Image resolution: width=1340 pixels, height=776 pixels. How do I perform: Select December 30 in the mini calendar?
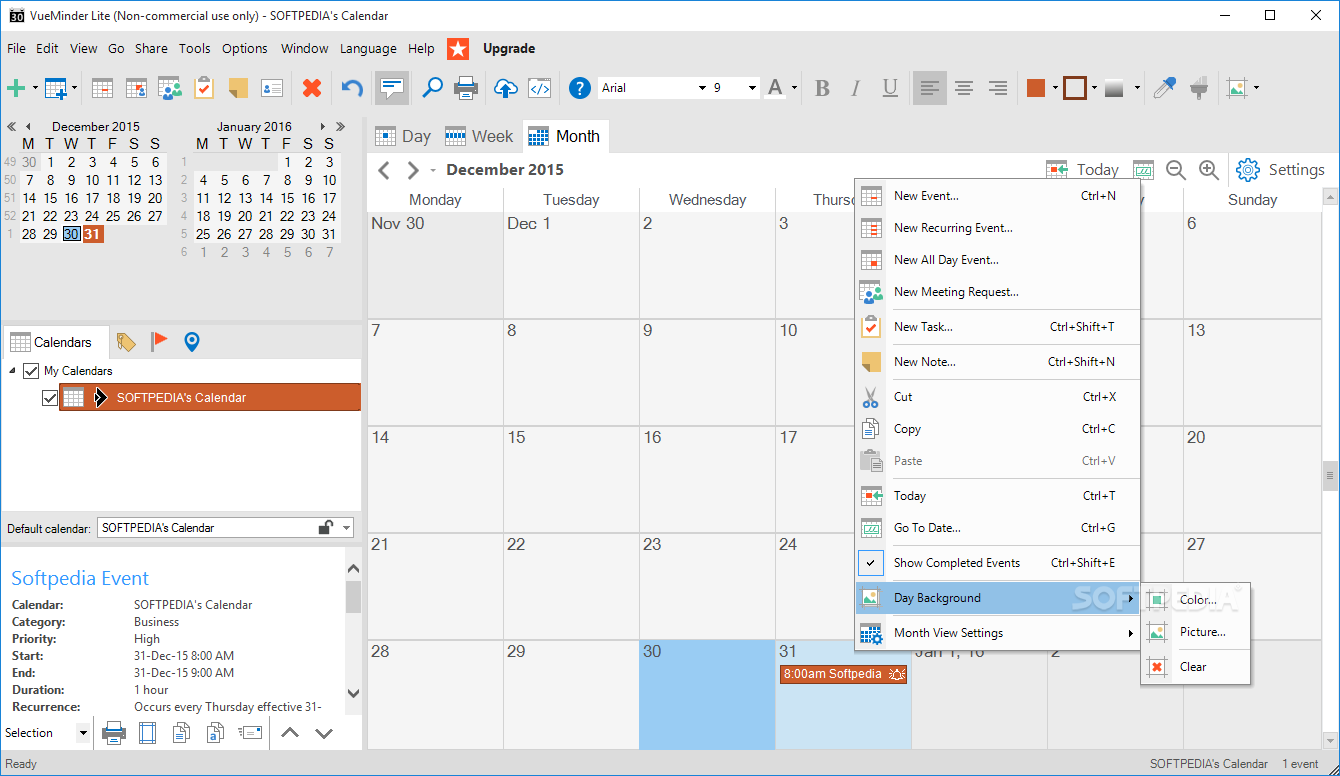click(x=71, y=234)
